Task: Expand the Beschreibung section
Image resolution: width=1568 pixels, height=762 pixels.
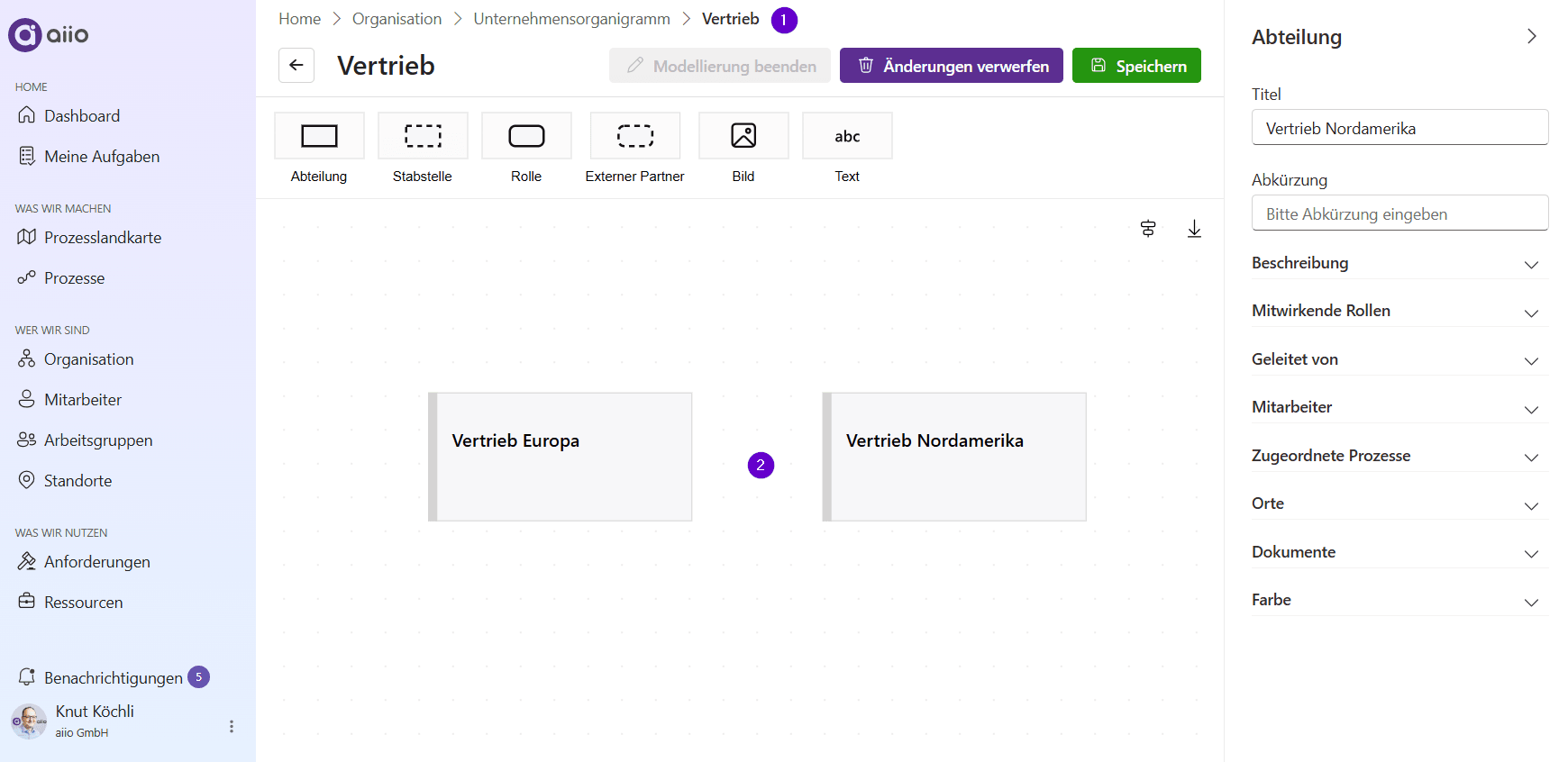Action: point(1399,263)
